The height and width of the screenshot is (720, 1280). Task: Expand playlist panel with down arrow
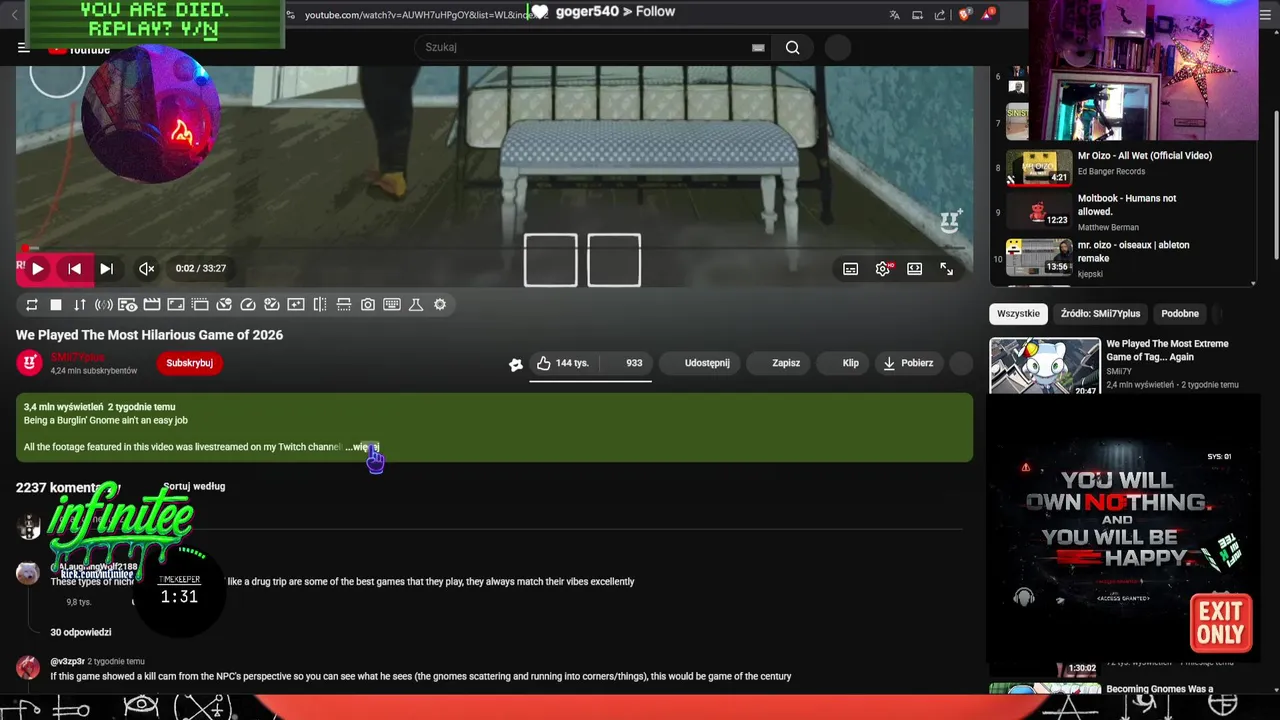click(x=1253, y=283)
